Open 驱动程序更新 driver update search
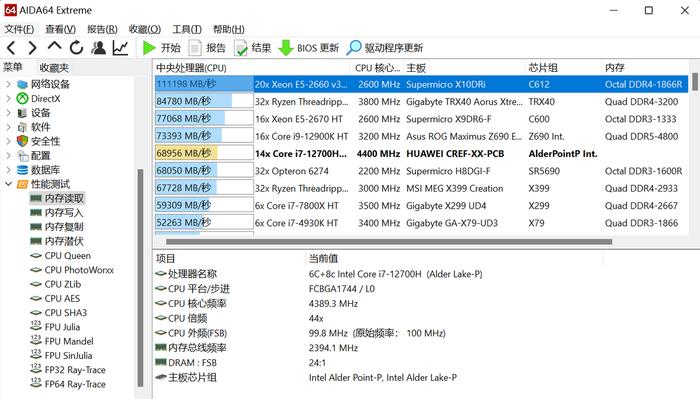The width and height of the screenshot is (700, 399). (x=384, y=48)
